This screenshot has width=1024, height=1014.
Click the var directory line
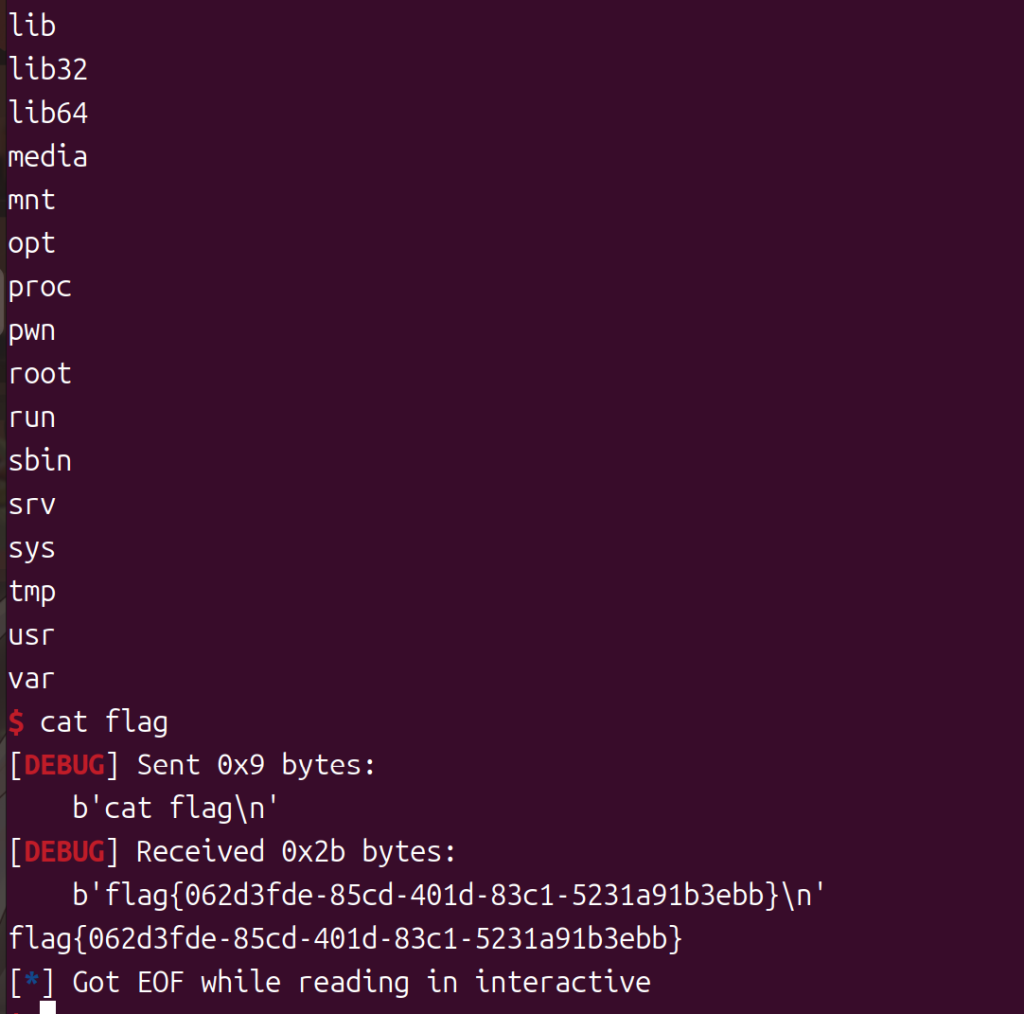pyautogui.click(x=32, y=679)
